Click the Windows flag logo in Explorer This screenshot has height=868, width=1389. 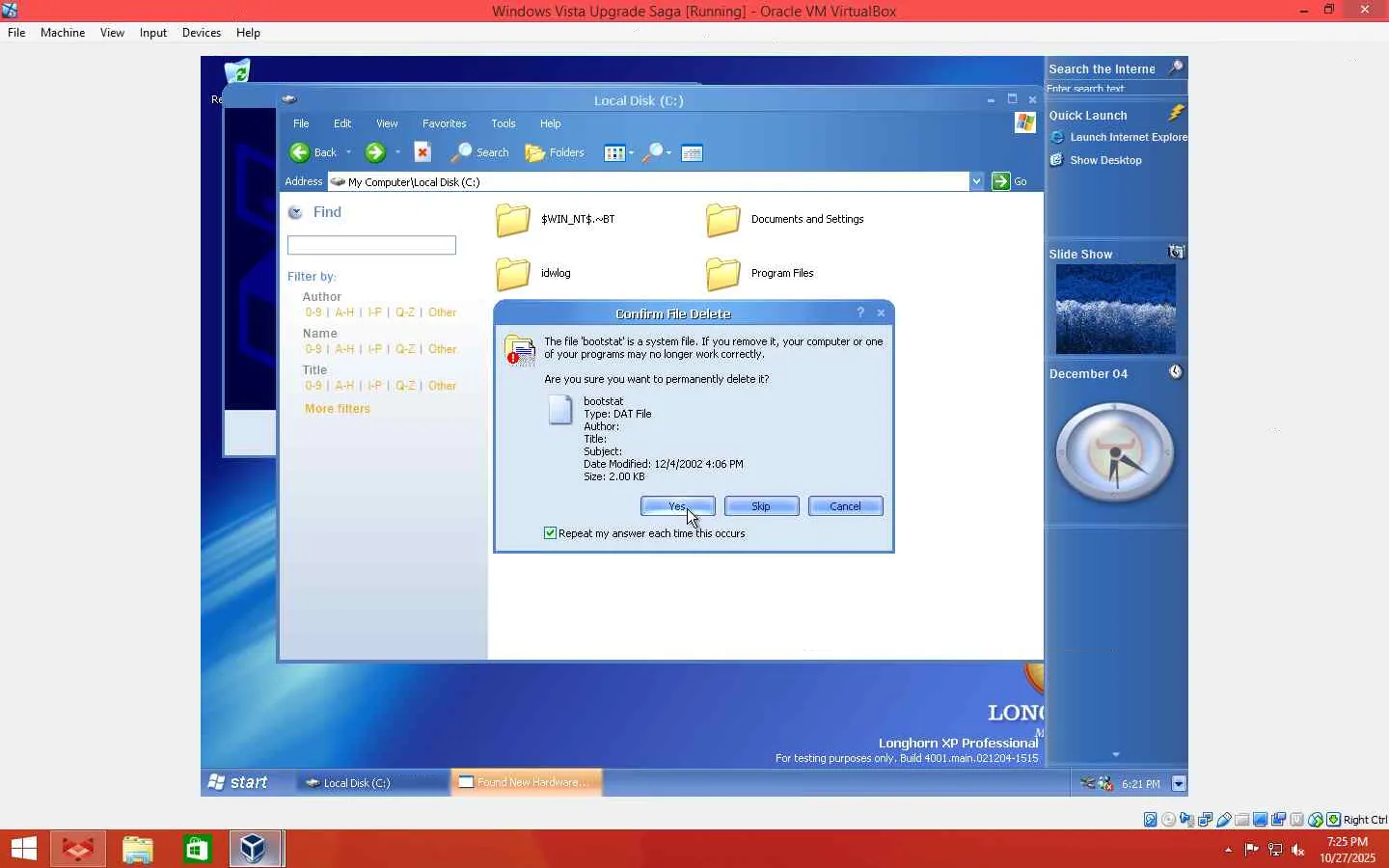pos(1025,122)
